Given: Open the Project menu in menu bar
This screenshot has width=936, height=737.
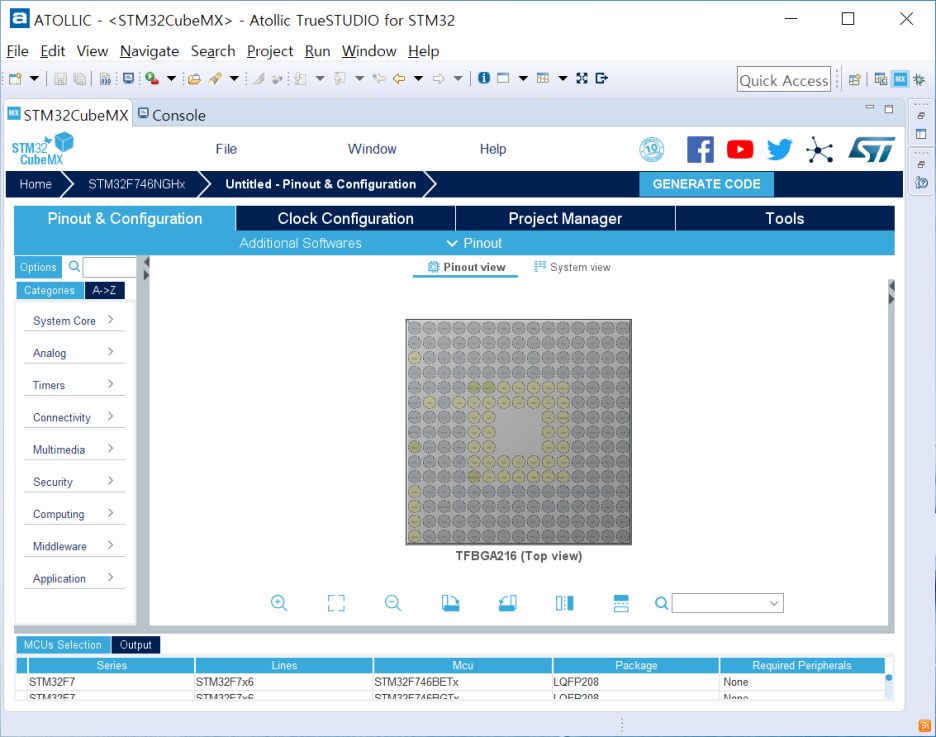Looking at the screenshot, I should pos(270,51).
